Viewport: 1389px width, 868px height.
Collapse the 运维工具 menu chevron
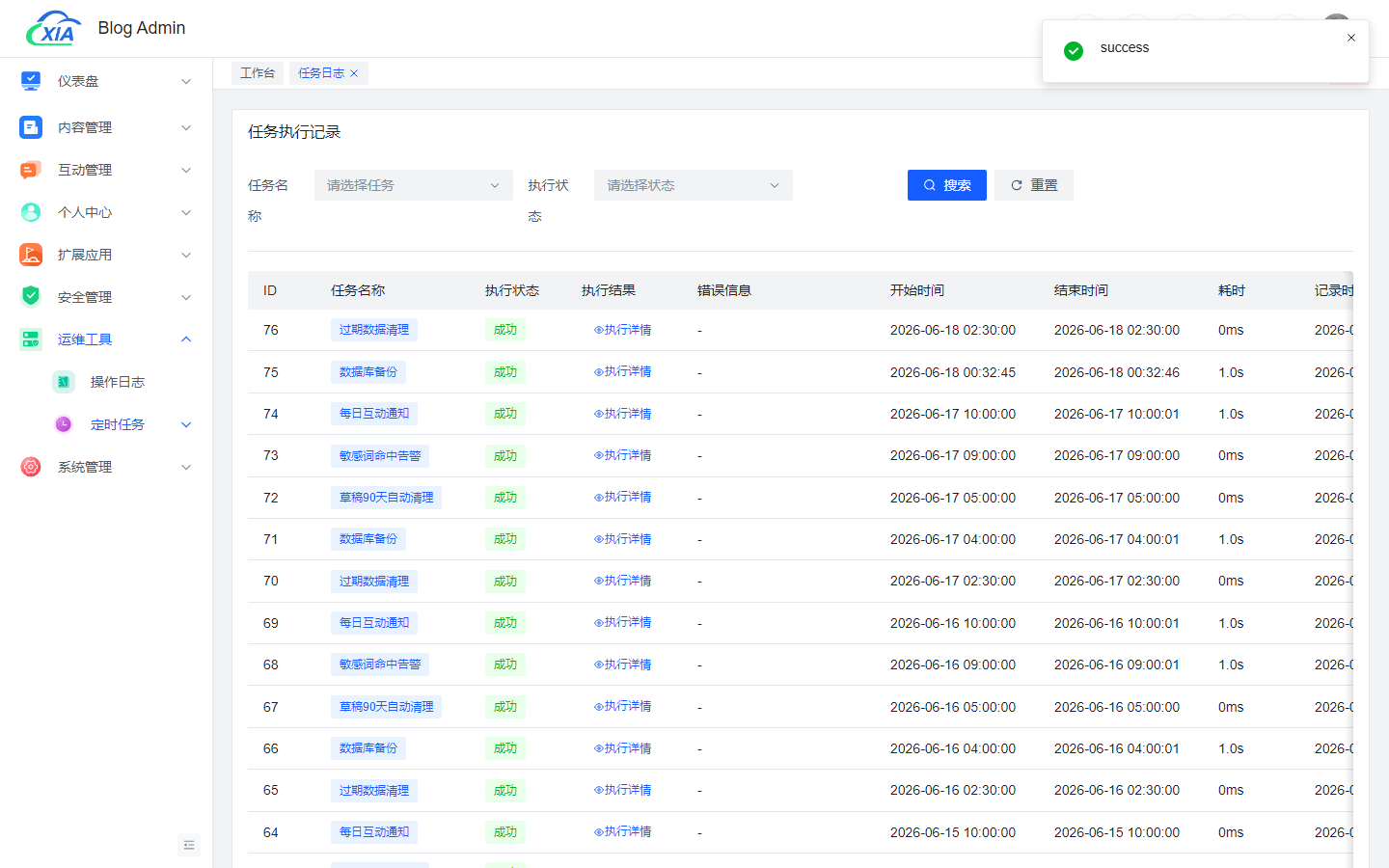186,339
